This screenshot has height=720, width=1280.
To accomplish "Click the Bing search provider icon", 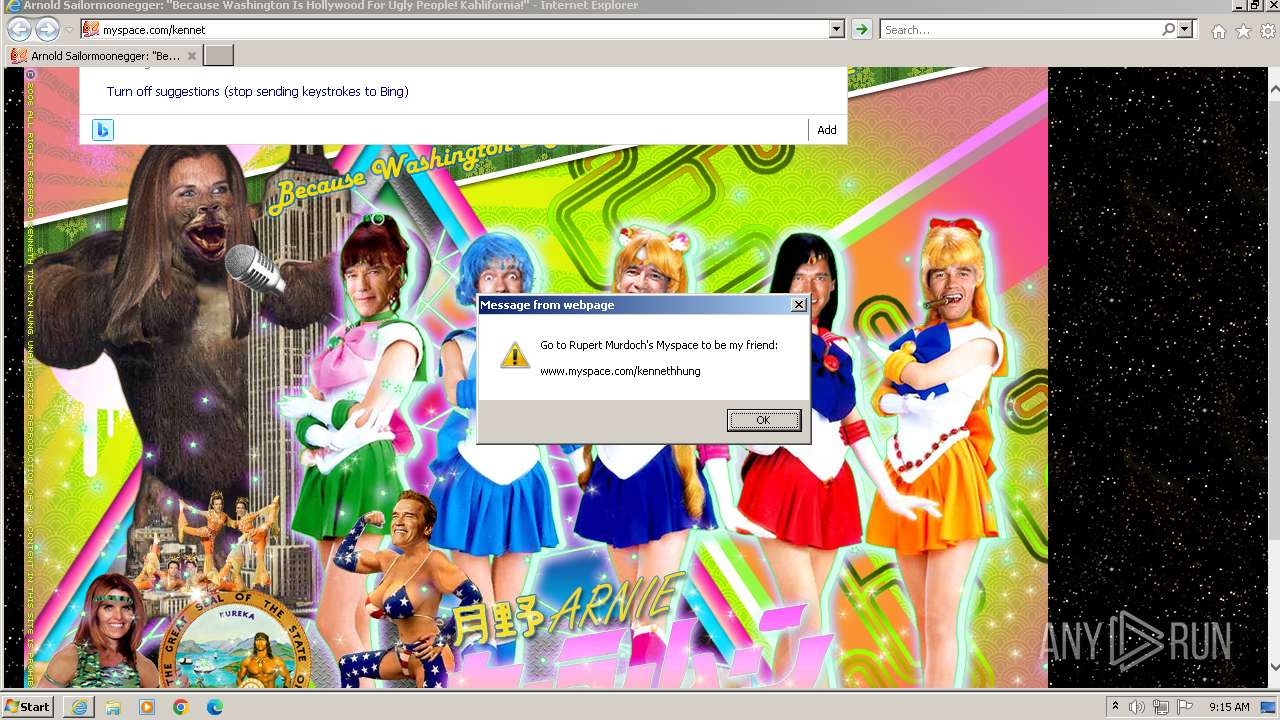I will 103,130.
